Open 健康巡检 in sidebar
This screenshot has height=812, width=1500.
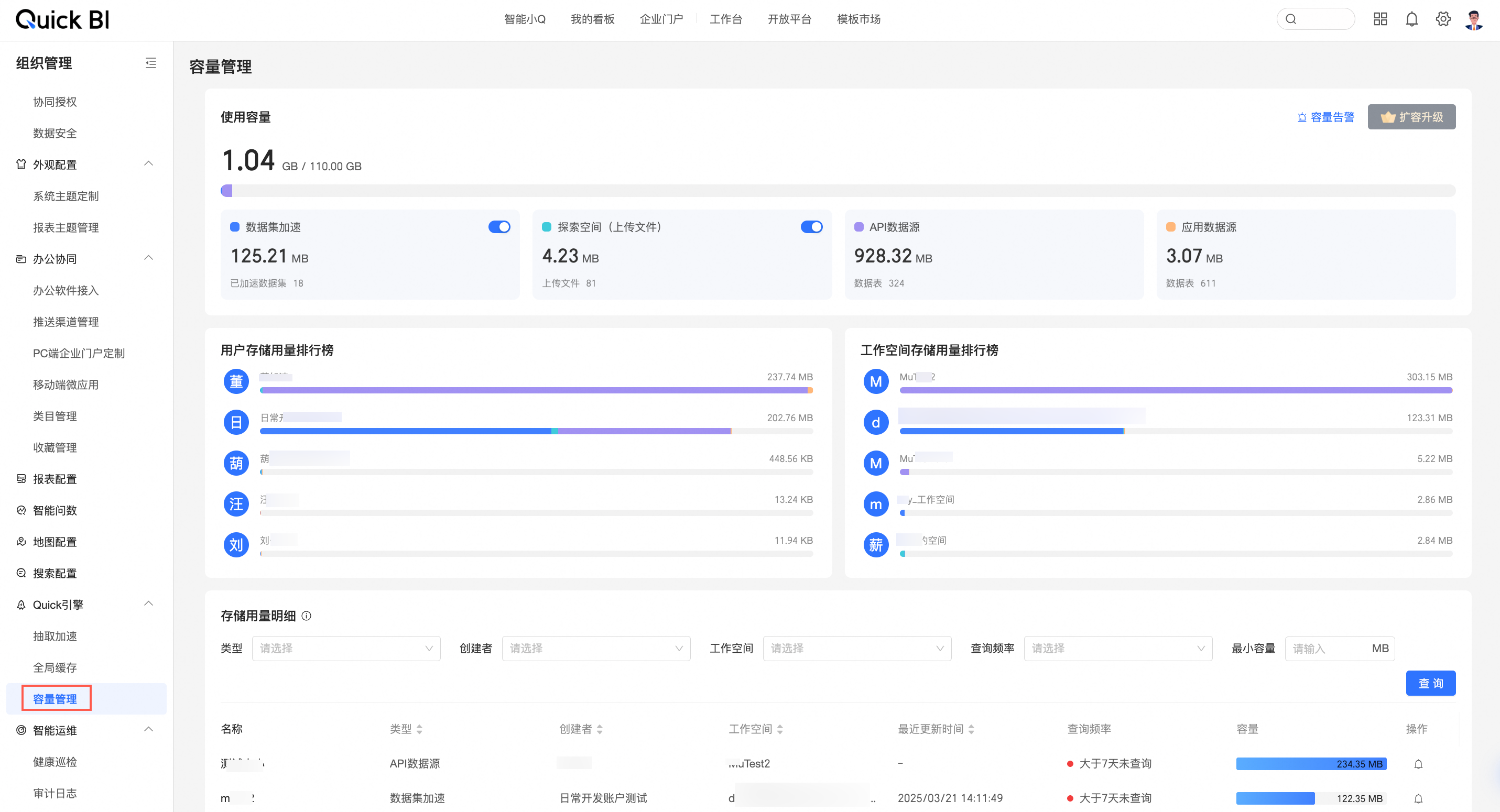(x=55, y=761)
